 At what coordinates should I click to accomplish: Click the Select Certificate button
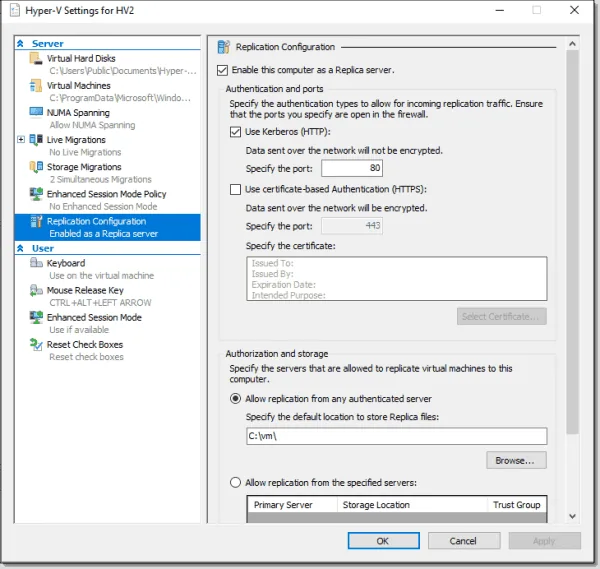[502, 316]
